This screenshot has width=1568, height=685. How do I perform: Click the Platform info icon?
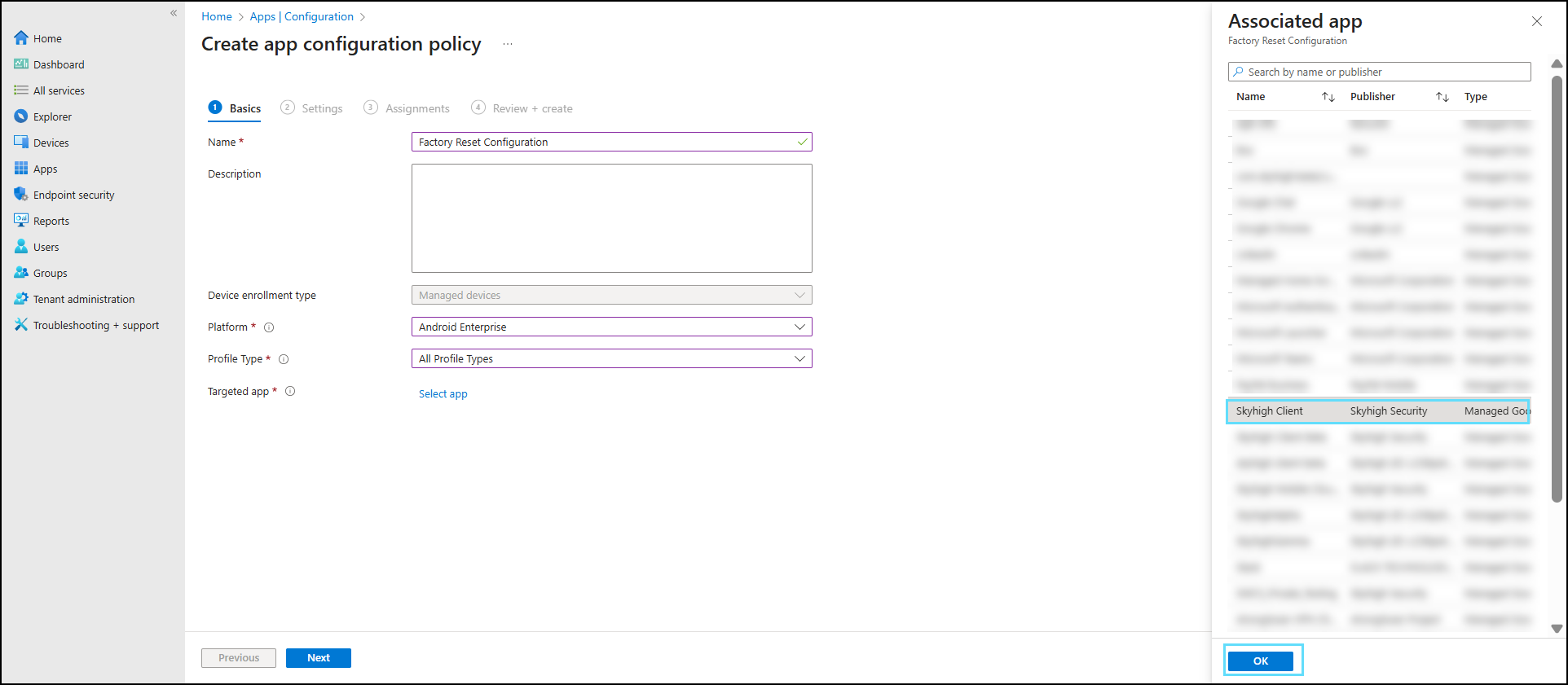[269, 327]
